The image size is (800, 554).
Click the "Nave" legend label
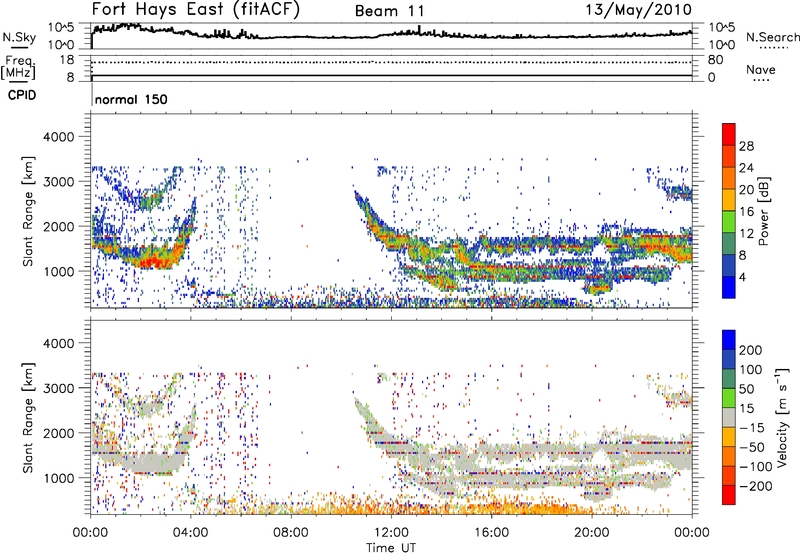(761, 70)
